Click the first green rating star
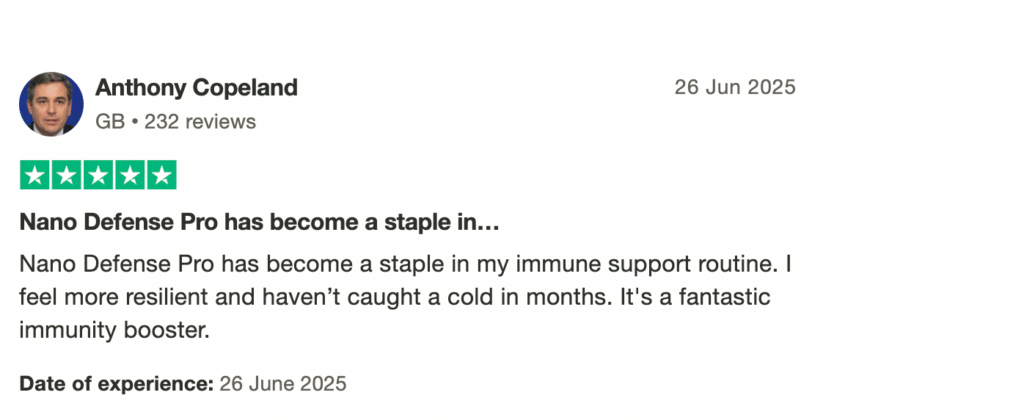Viewport: 1024px width, 420px height. 36,175
